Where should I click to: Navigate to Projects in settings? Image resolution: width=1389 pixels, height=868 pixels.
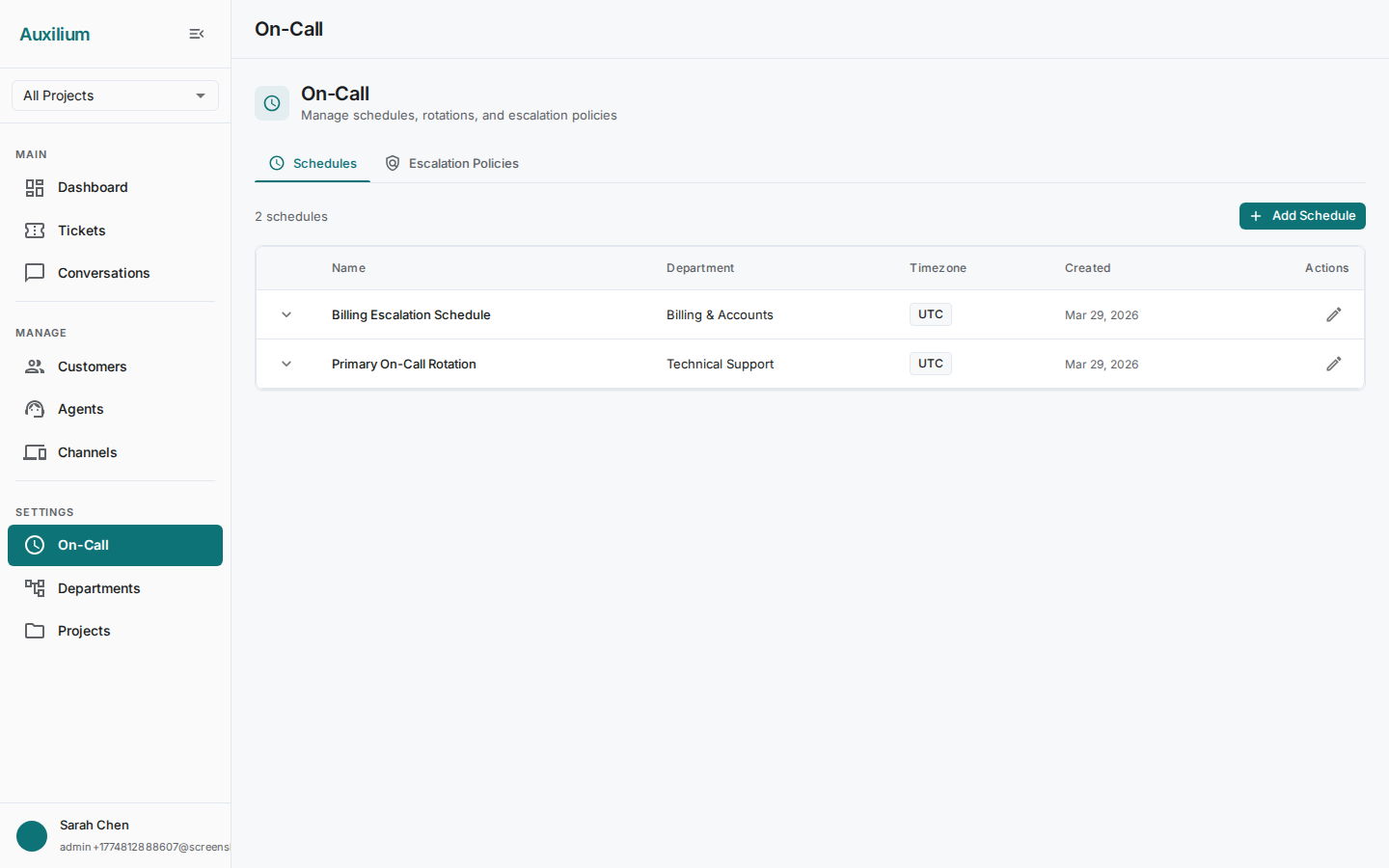coord(84,631)
